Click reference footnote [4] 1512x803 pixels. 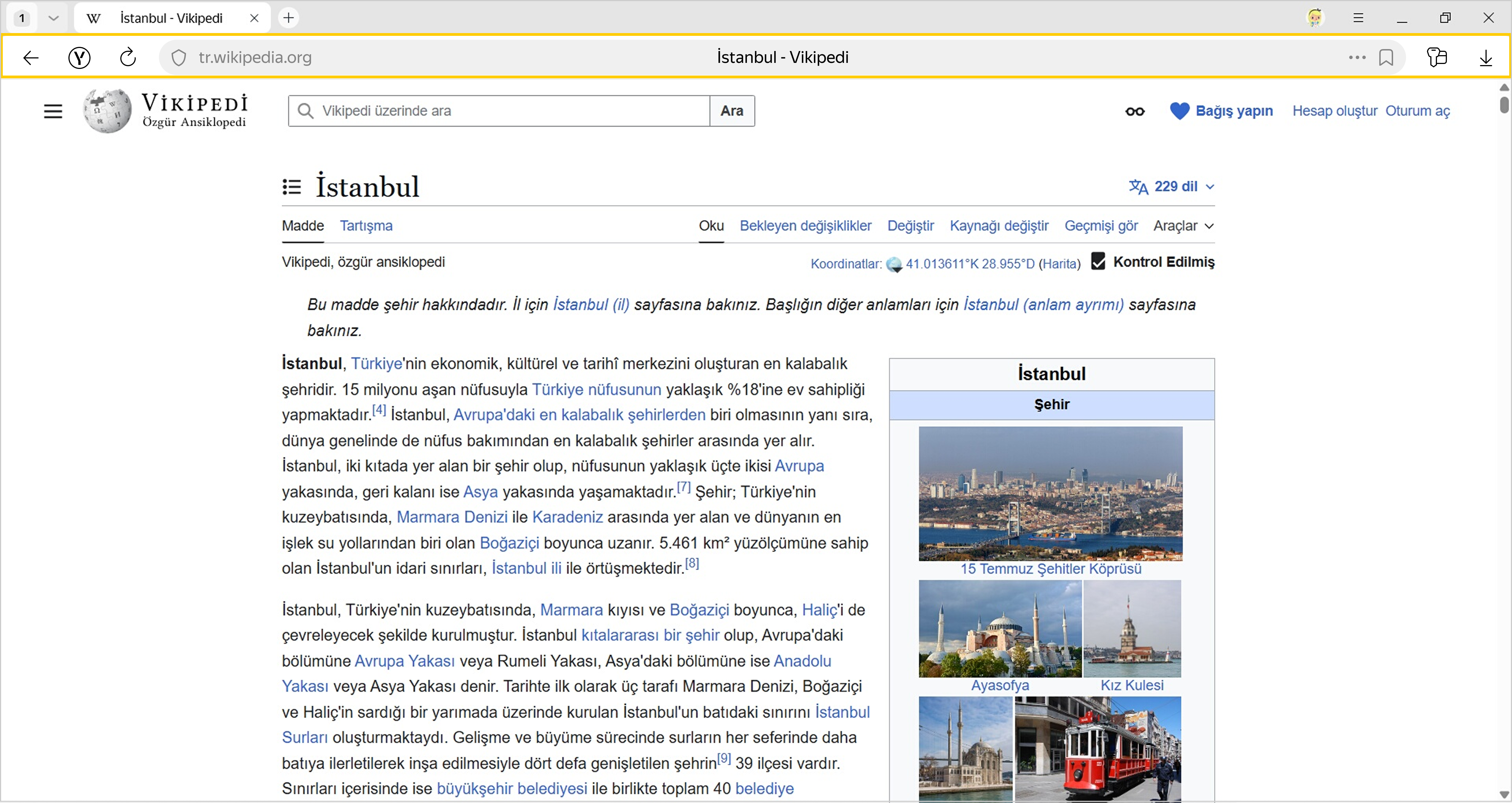(x=379, y=410)
